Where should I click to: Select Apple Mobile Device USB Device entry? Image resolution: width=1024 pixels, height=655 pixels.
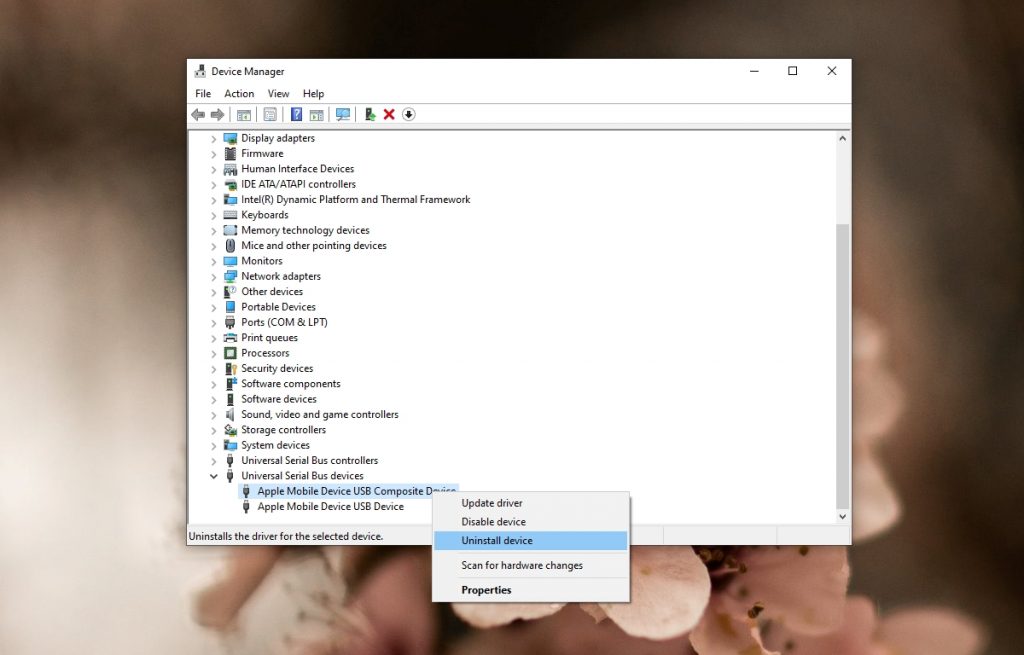point(332,506)
